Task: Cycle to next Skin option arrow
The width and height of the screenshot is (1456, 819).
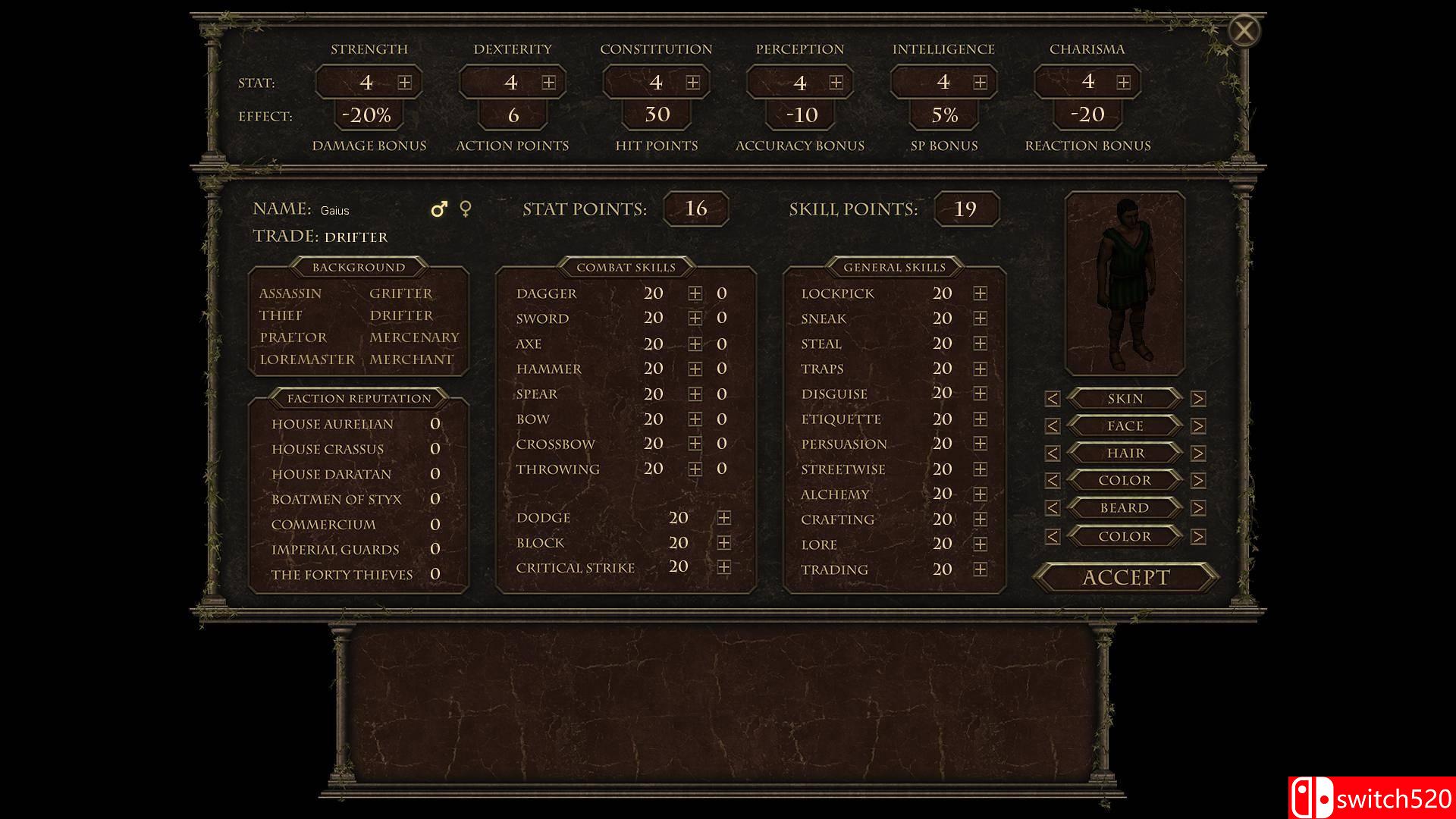Action: click(x=1197, y=399)
